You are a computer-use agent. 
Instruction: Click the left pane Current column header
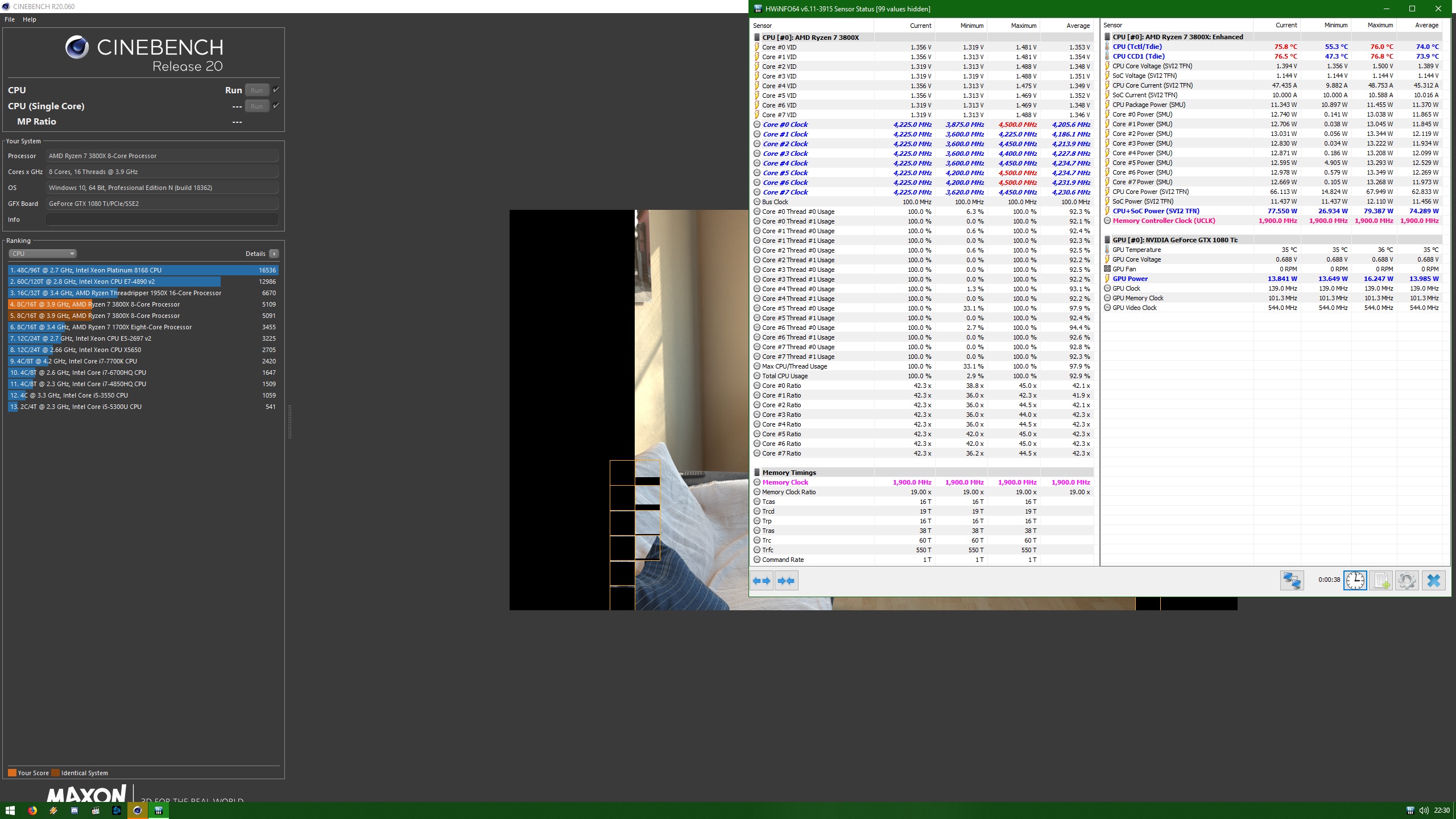[x=904, y=26]
